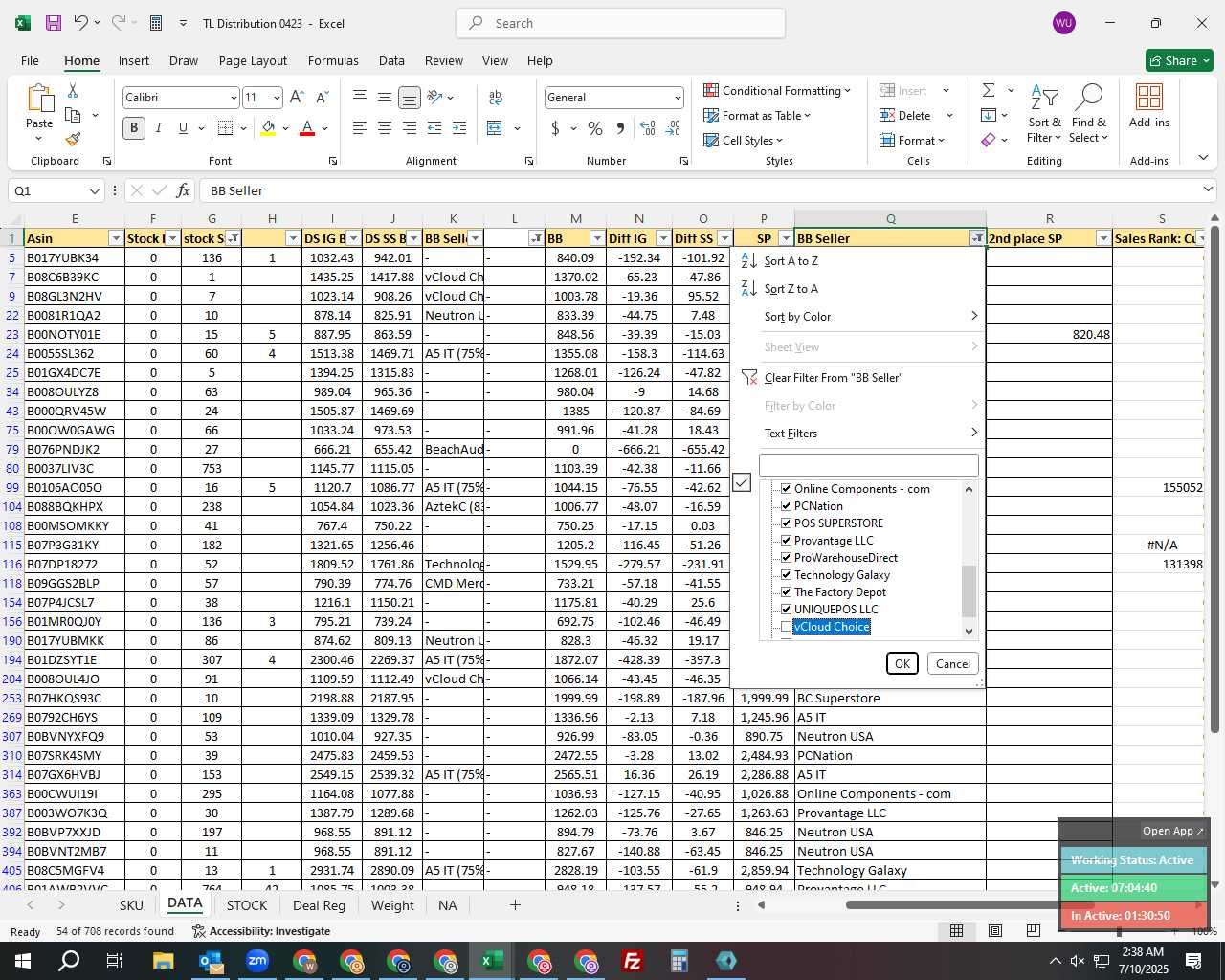Open Sort & Filter tool
The width and height of the screenshot is (1225, 980).
(x=1044, y=114)
